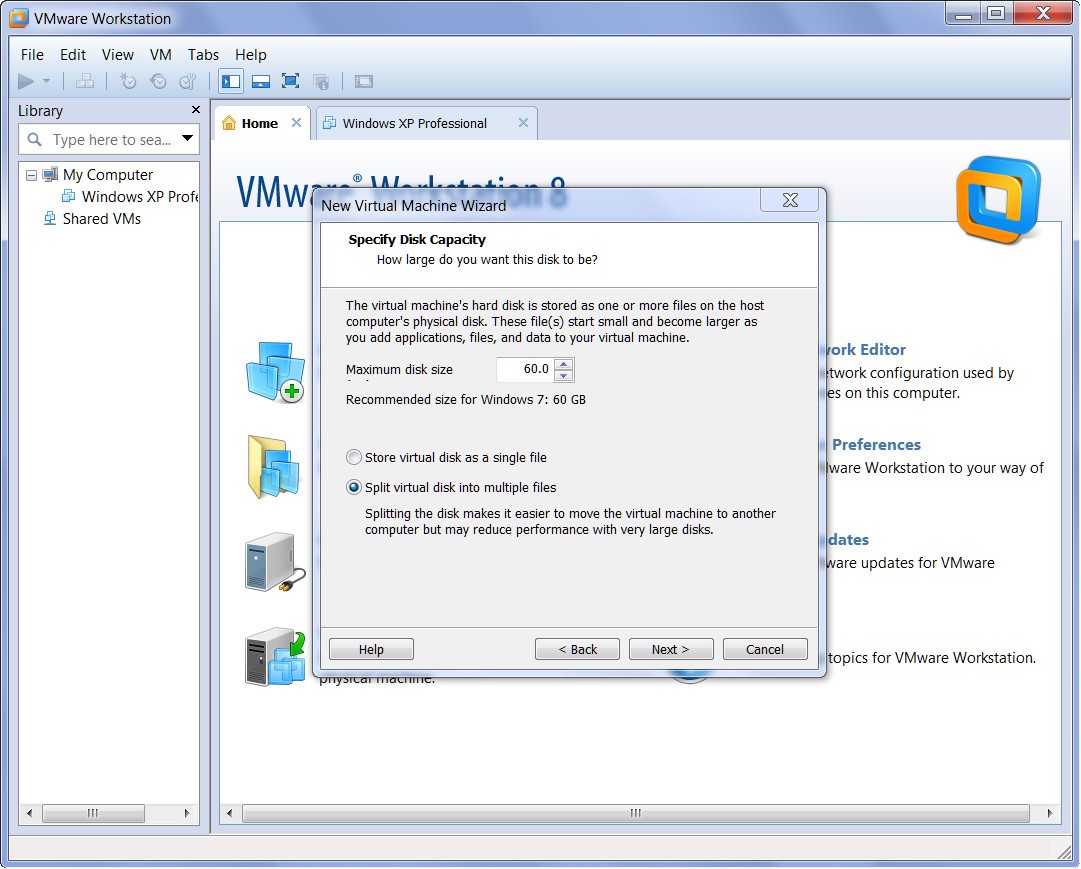Open the File menu
1081x869 pixels.
tap(32, 54)
